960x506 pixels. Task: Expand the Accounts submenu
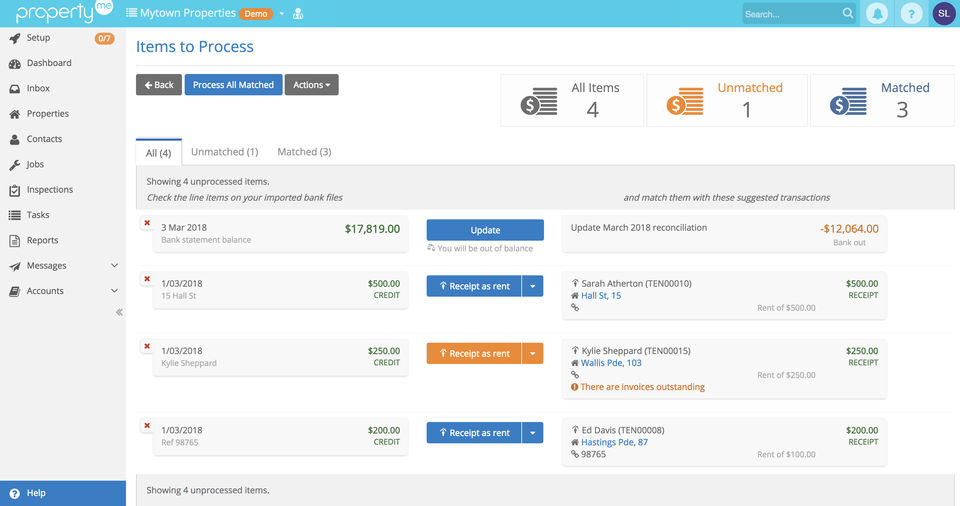coord(114,290)
